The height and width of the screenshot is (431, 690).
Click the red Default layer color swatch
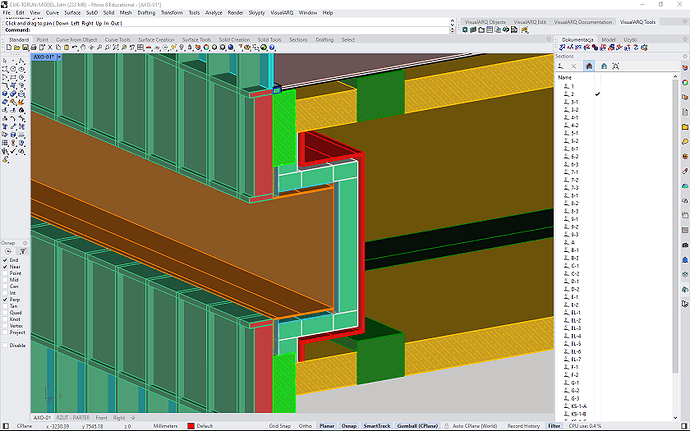point(190,425)
